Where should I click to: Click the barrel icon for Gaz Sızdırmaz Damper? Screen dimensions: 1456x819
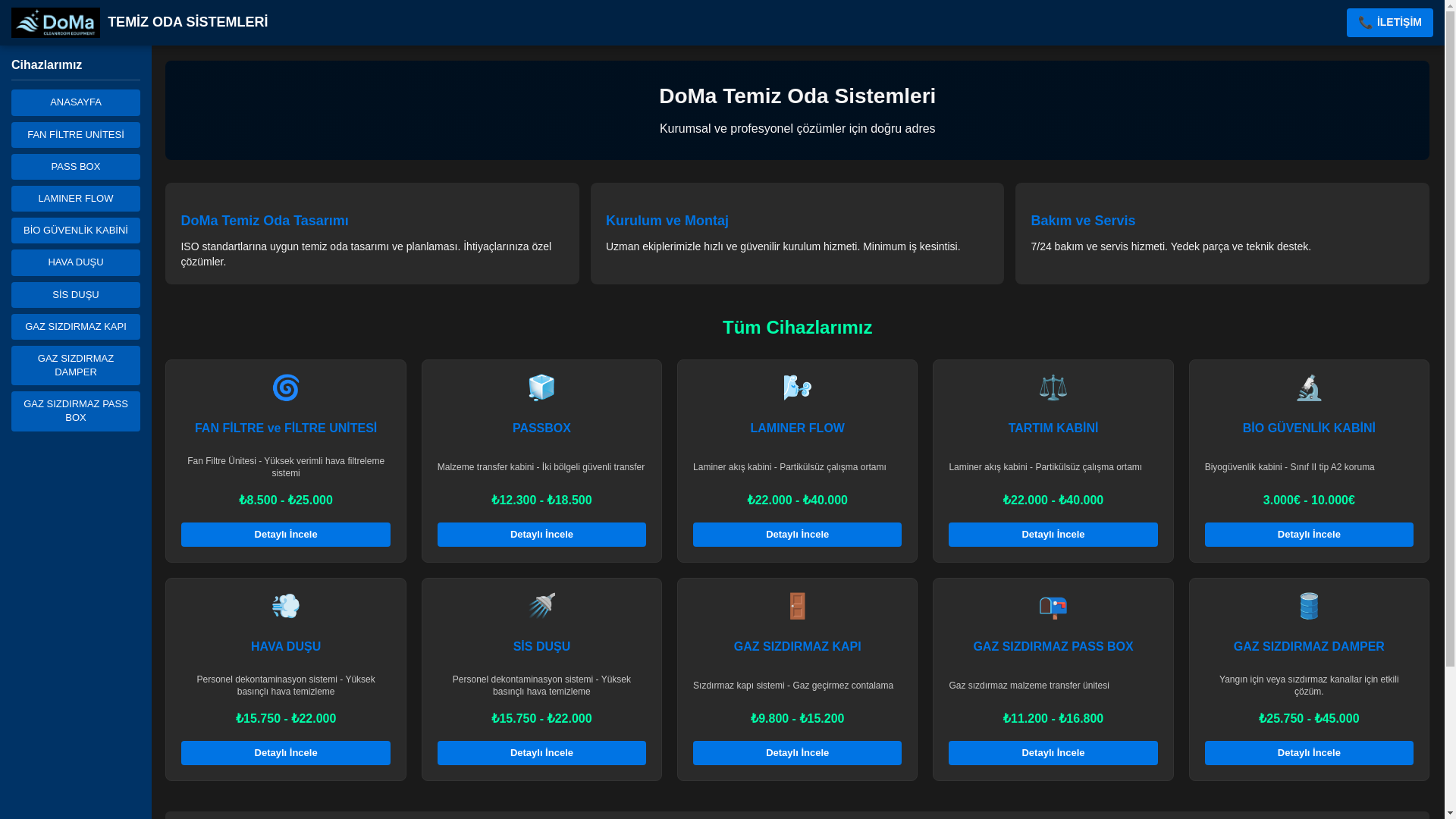coord(1309,606)
